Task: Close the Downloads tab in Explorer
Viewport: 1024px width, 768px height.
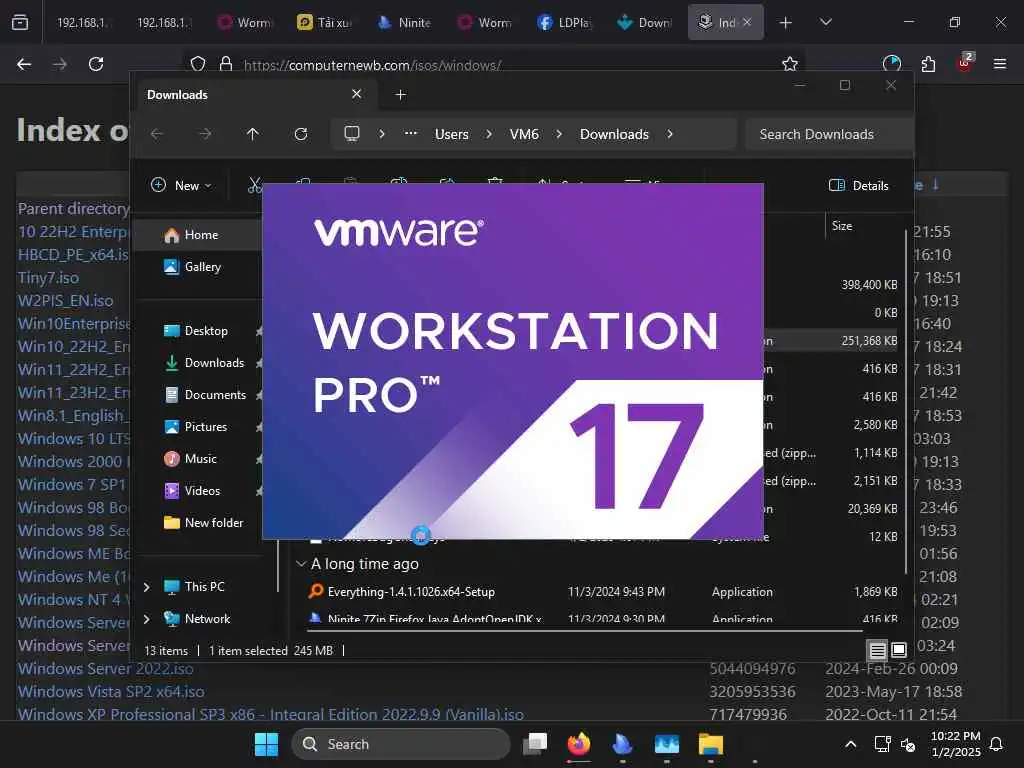Action: click(x=357, y=94)
